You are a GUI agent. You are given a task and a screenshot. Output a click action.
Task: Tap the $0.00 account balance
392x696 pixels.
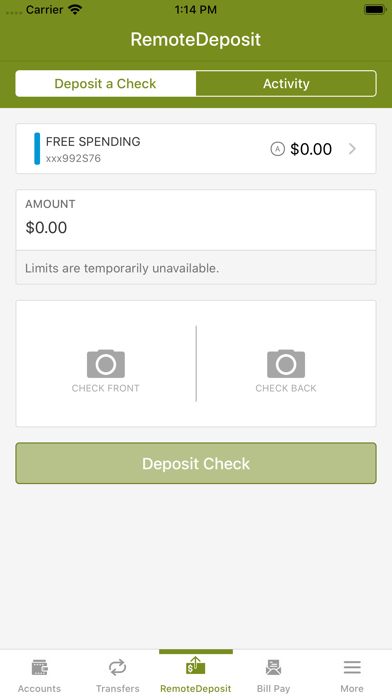(311, 149)
